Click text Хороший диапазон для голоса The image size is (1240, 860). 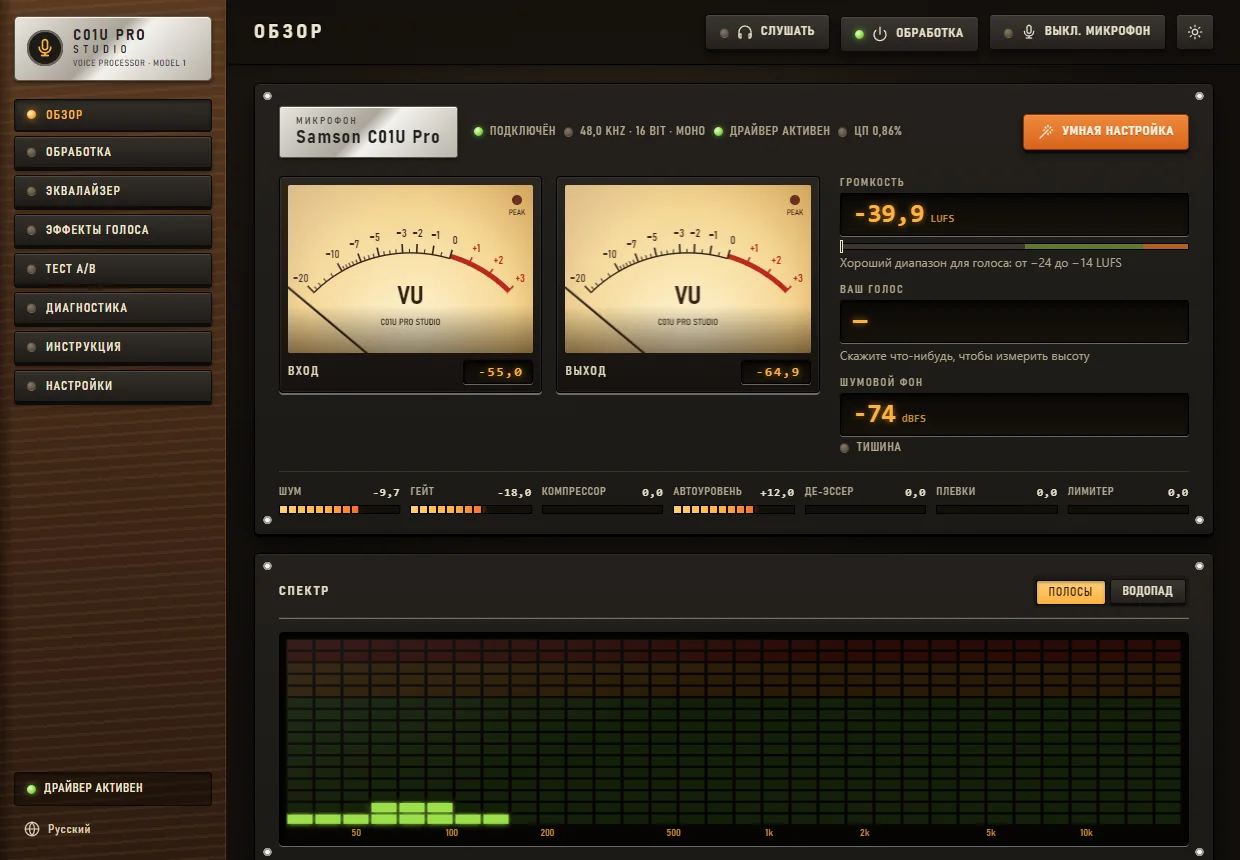[981, 263]
